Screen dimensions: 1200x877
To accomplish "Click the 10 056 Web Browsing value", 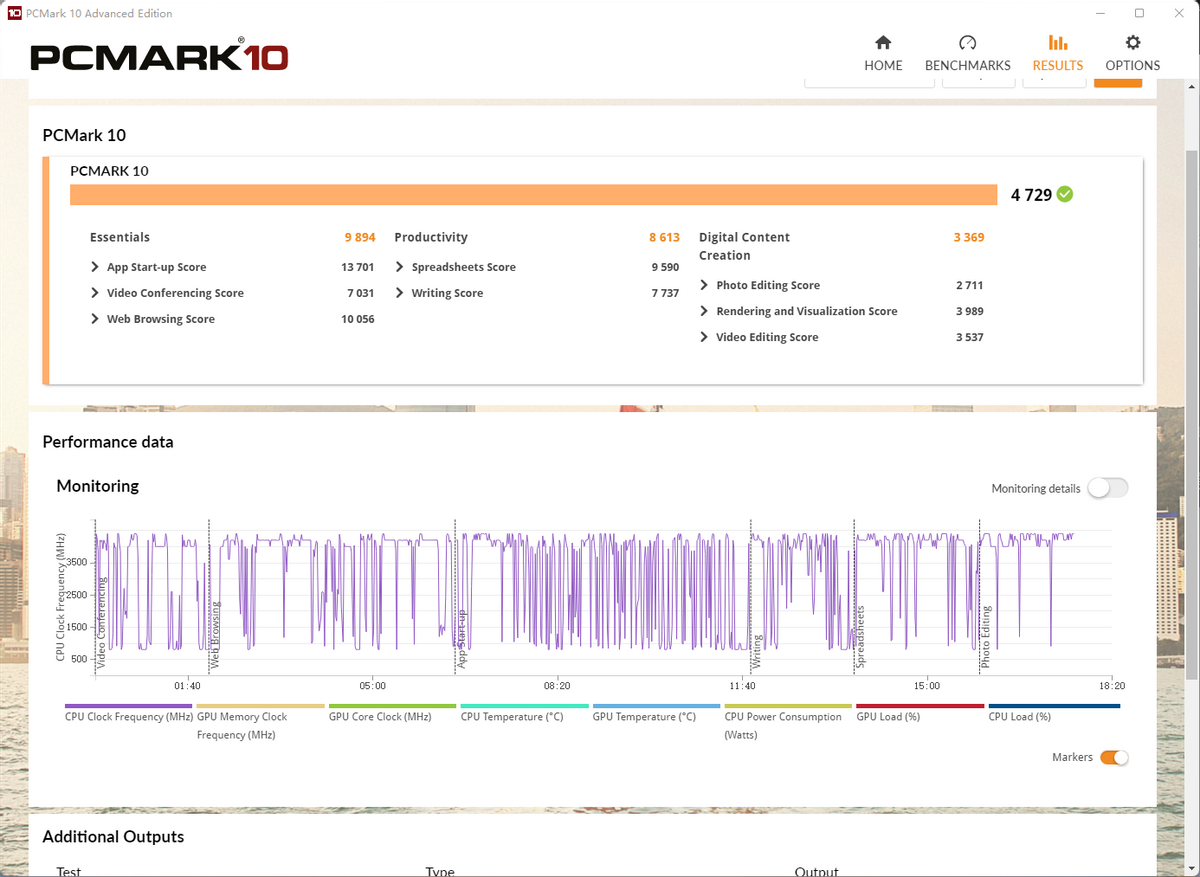I will tap(358, 319).
